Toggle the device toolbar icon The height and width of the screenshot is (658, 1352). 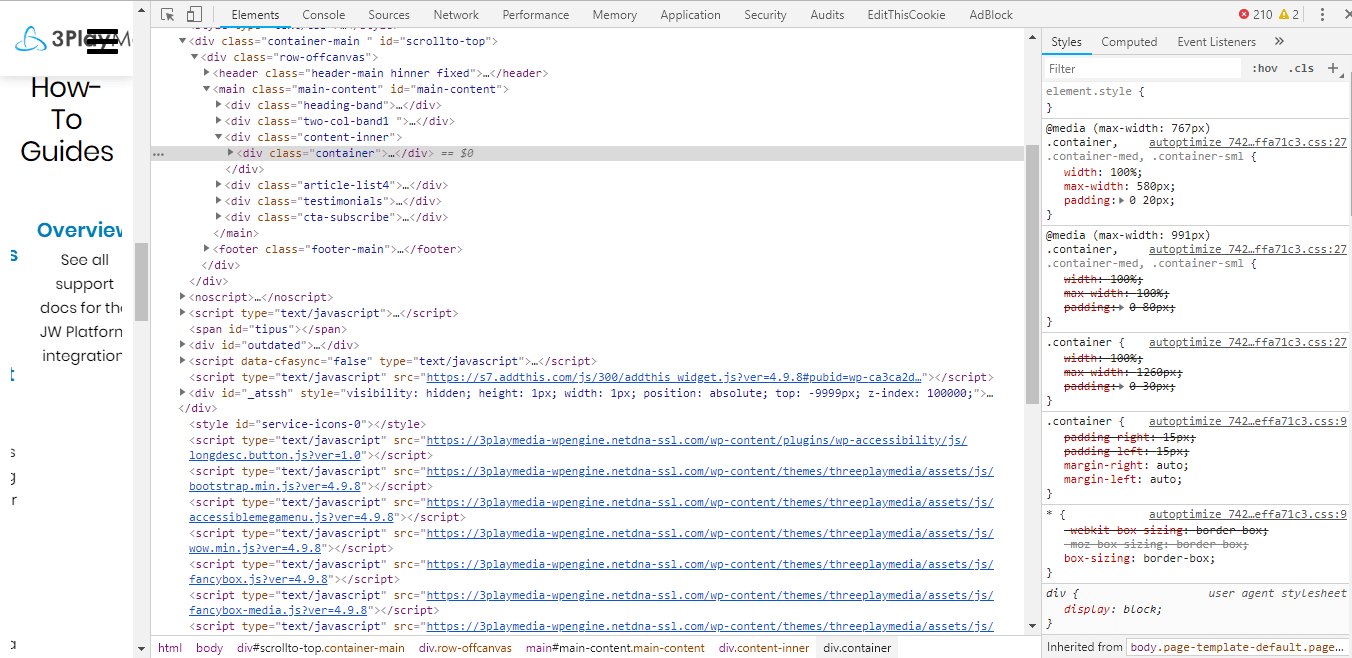(x=194, y=15)
